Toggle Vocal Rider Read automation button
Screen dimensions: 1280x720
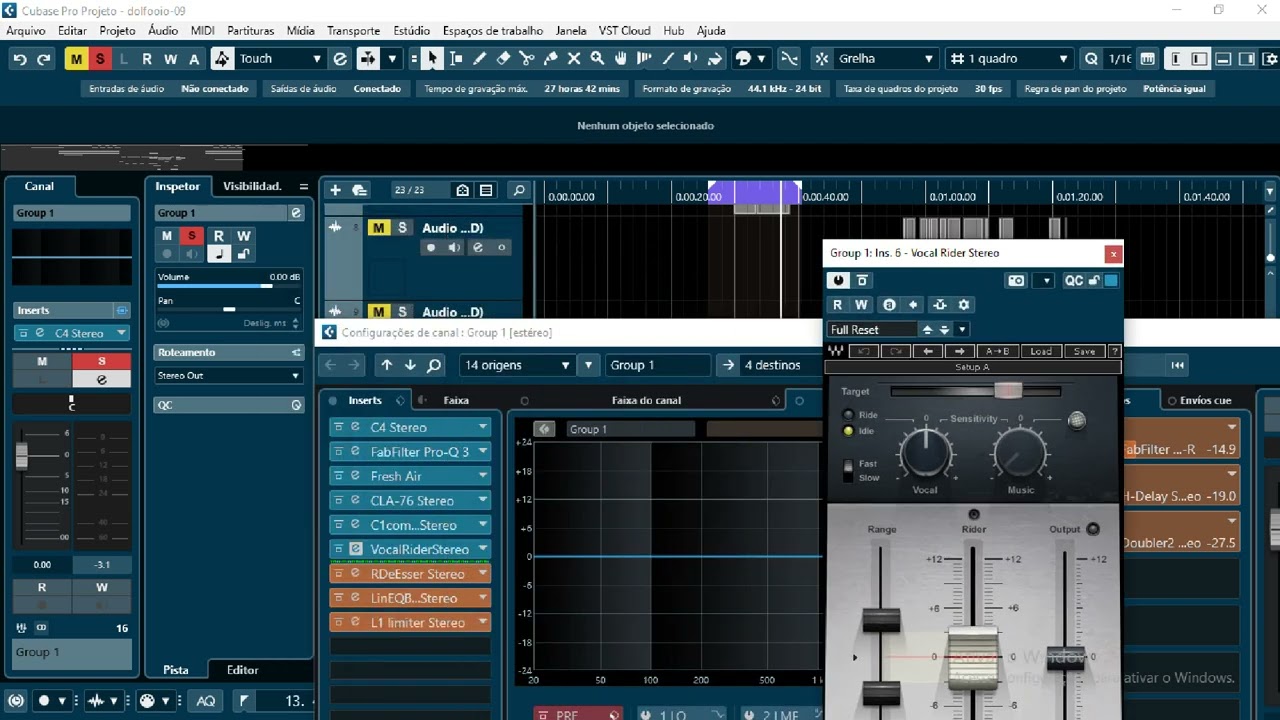pos(837,305)
